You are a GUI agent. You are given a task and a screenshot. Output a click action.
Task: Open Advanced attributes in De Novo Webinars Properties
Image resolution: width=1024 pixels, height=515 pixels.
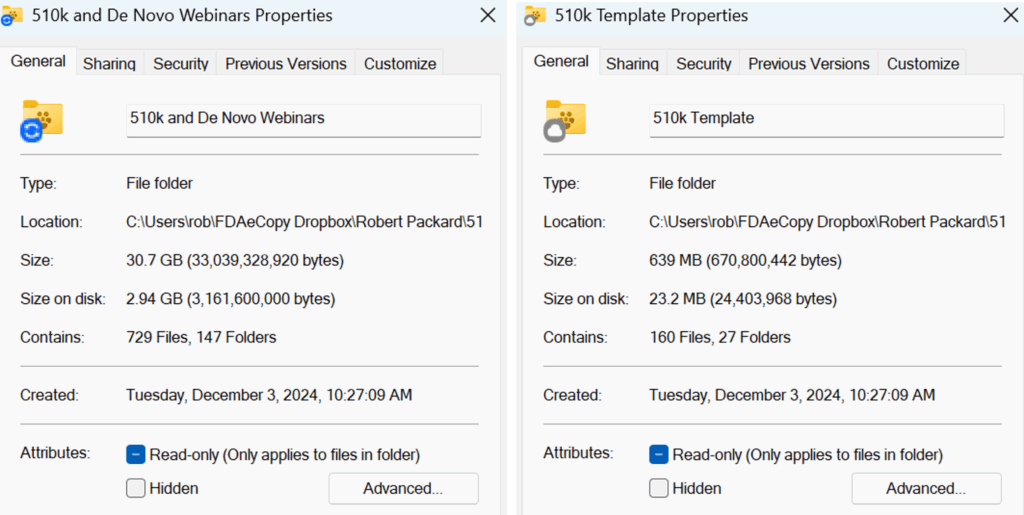pos(403,489)
